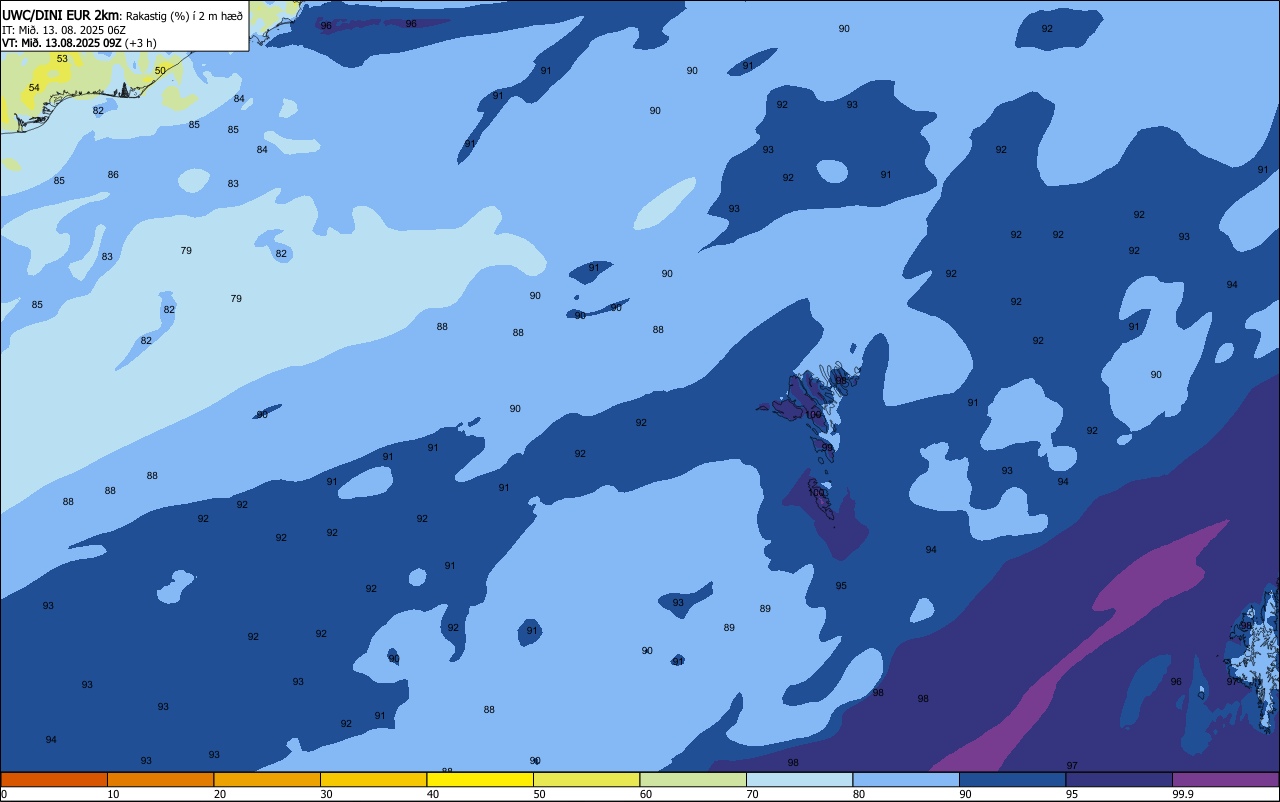This screenshot has width=1280, height=802.
Task: Click the 'VT: Mið. 13.08.2025 09Z (+3 h)' line
Action: [79, 42]
